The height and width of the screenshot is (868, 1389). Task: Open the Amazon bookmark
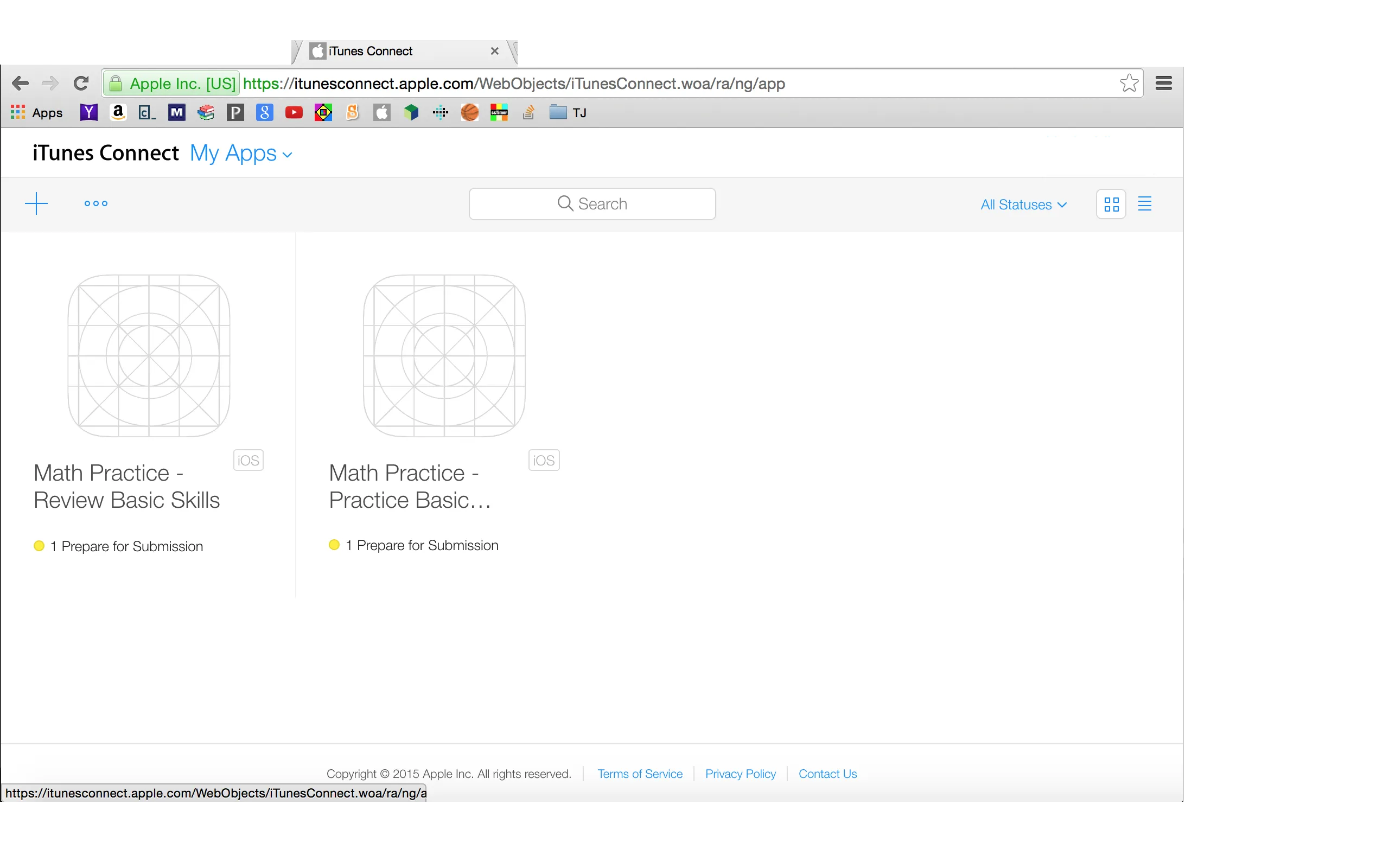(x=118, y=112)
